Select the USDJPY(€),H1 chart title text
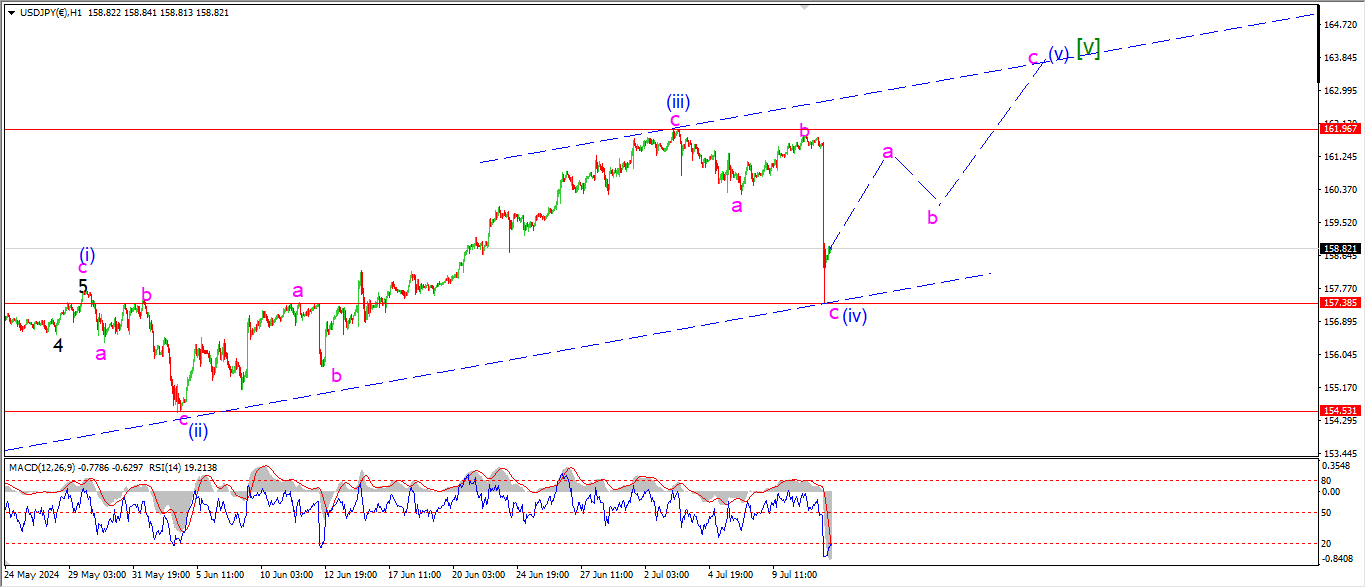This screenshot has width=1366, height=588. 50,13
